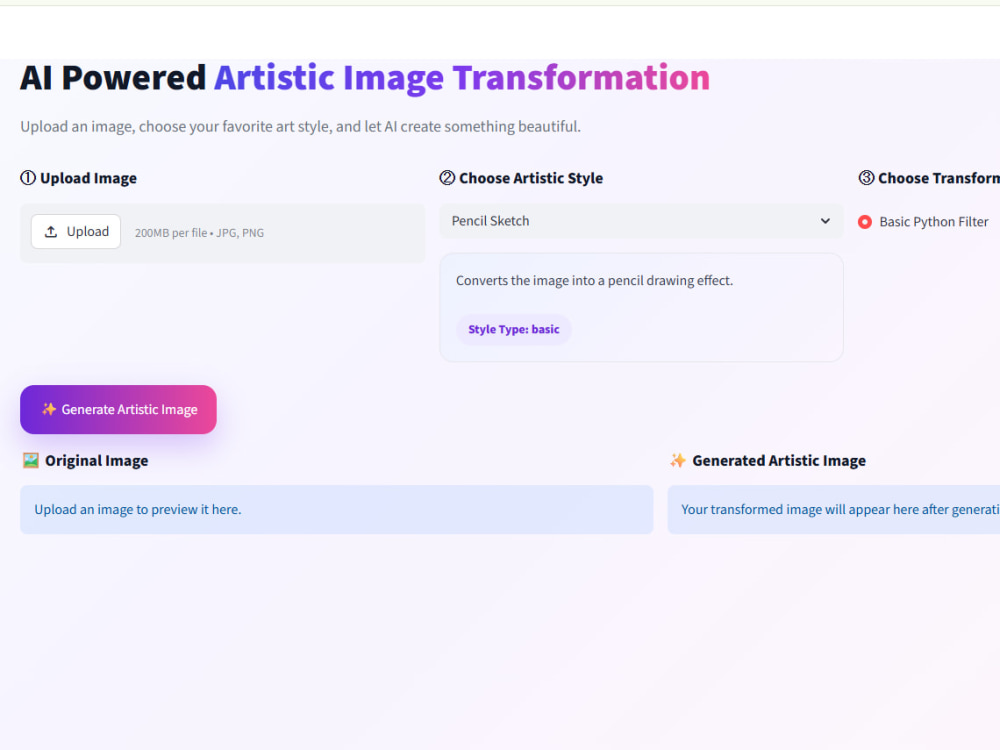1000x750 pixels.
Task: Click Generate Artistic Image button
Action: pyautogui.click(x=118, y=409)
